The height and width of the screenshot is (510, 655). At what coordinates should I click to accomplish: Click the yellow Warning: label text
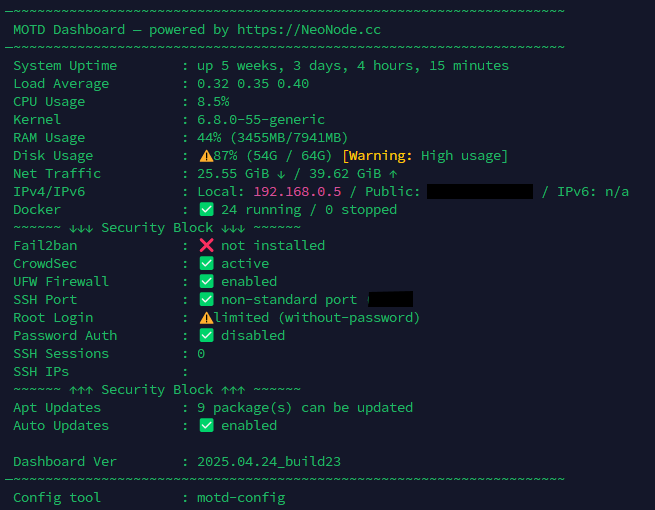tap(380, 156)
